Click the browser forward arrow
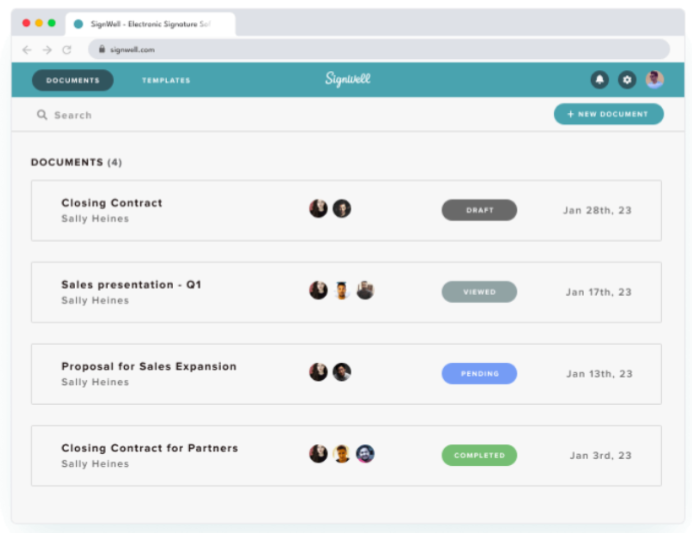The width and height of the screenshot is (692, 541). tap(47, 49)
